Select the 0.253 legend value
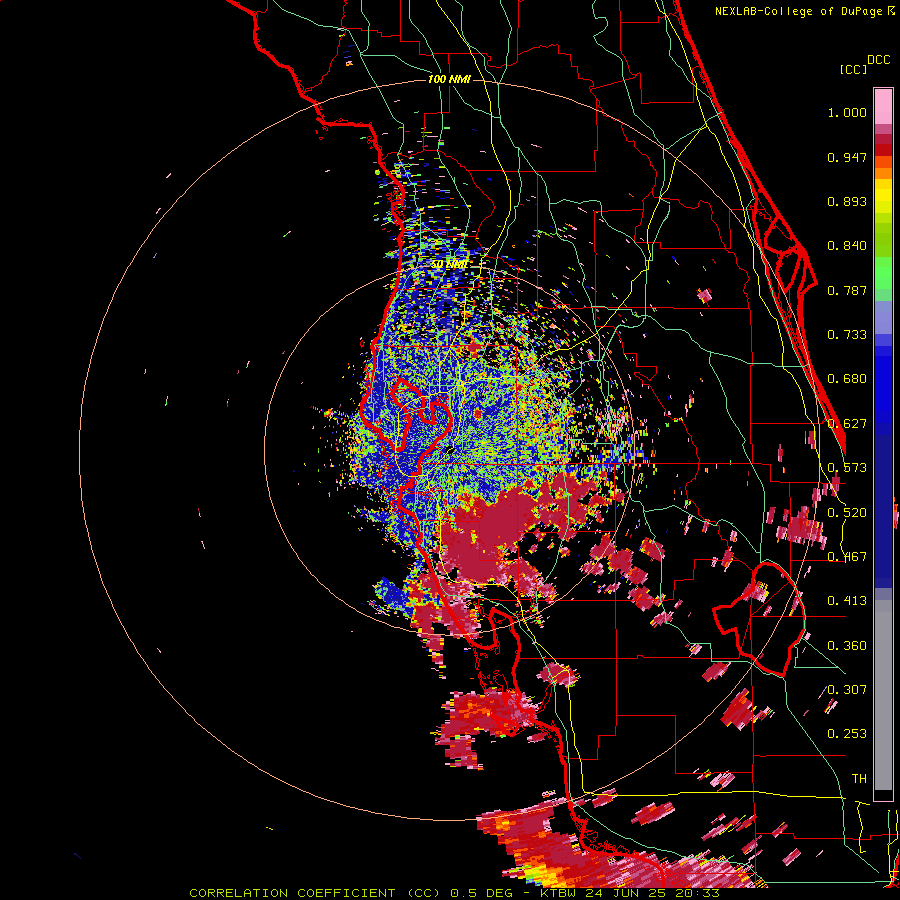This screenshot has height=900, width=900. [x=847, y=734]
